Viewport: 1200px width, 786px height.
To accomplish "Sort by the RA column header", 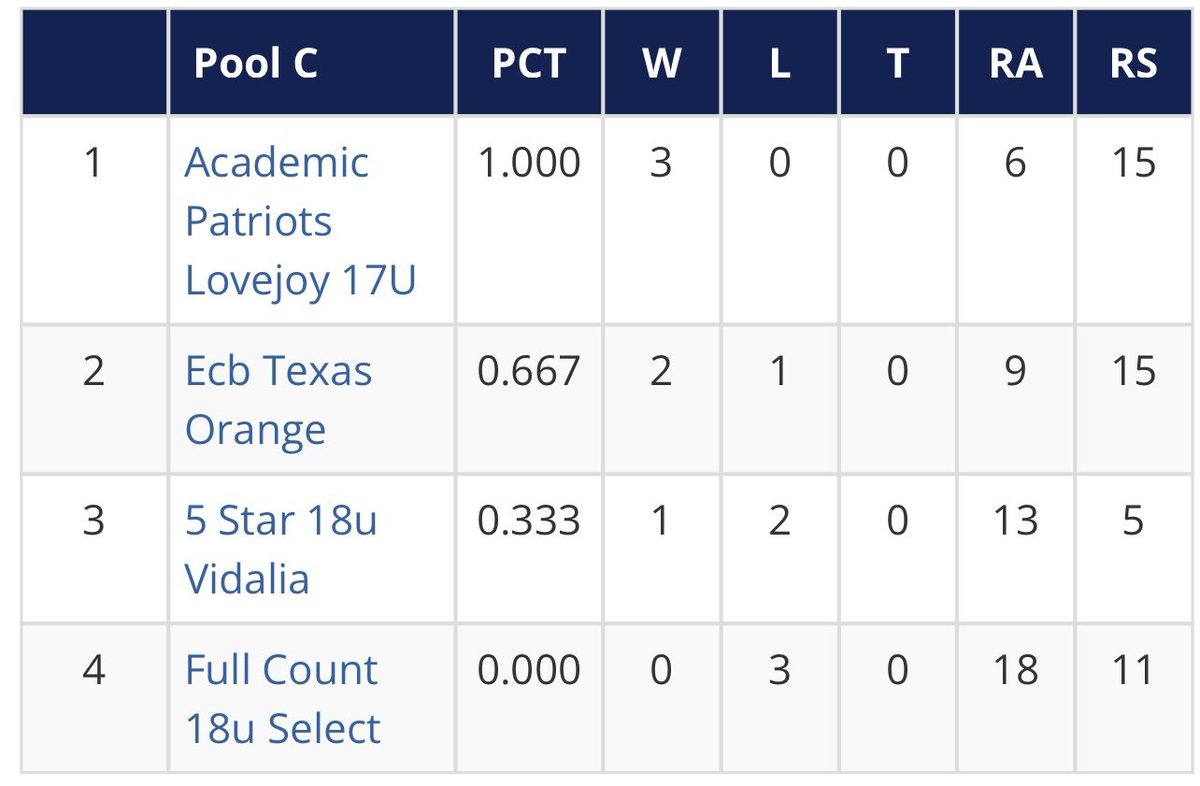I will click(x=1015, y=63).
